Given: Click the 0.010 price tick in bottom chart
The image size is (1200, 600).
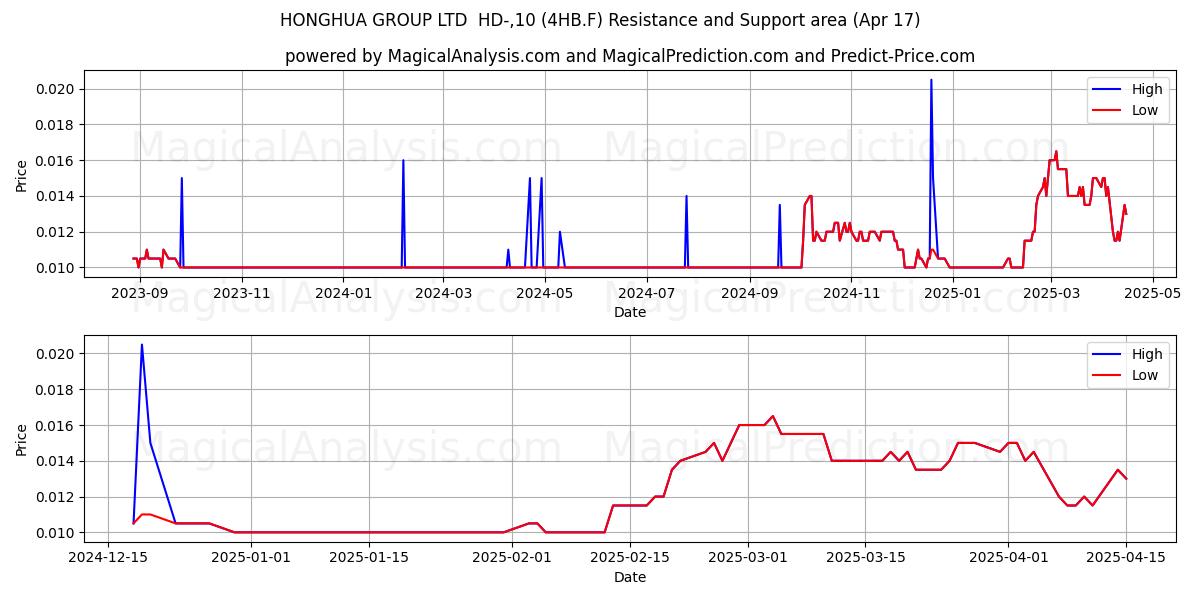Looking at the screenshot, I should (57, 533).
